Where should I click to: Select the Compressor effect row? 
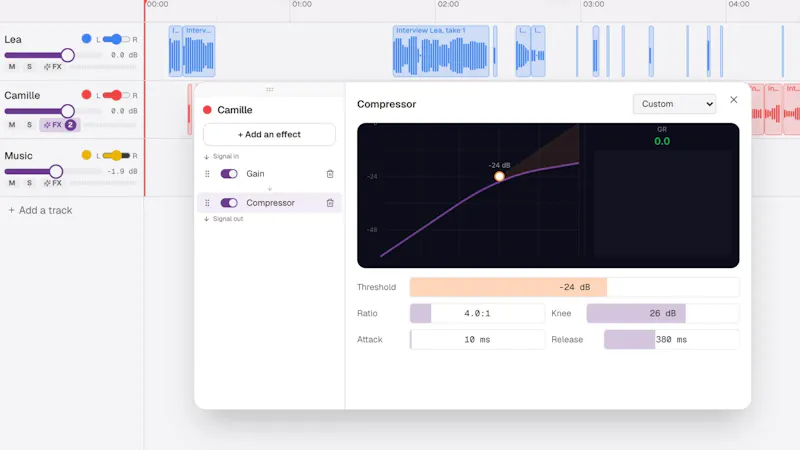point(269,203)
